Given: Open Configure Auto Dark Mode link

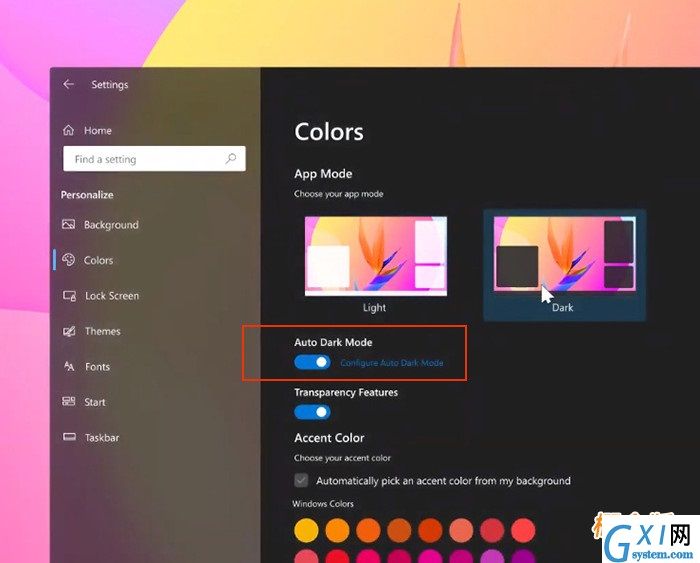Looking at the screenshot, I should click(392, 363).
